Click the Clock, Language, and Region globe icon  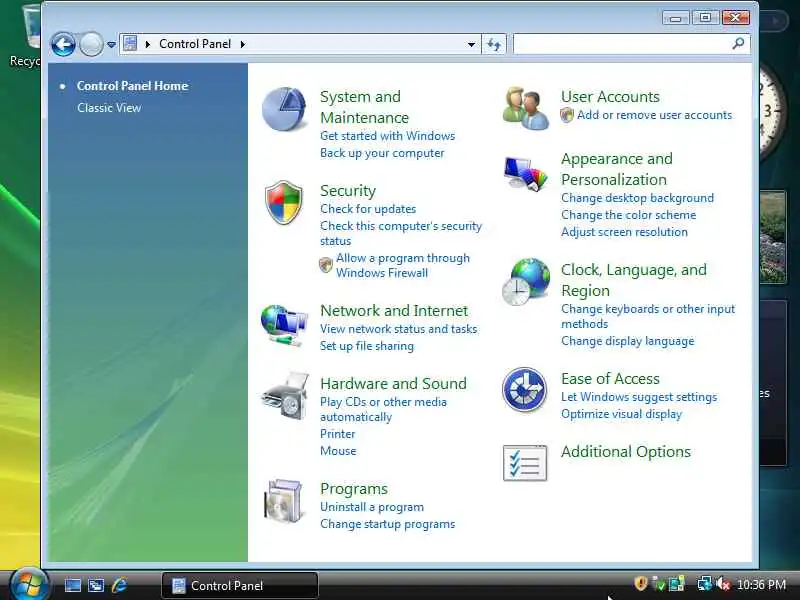point(526,282)
